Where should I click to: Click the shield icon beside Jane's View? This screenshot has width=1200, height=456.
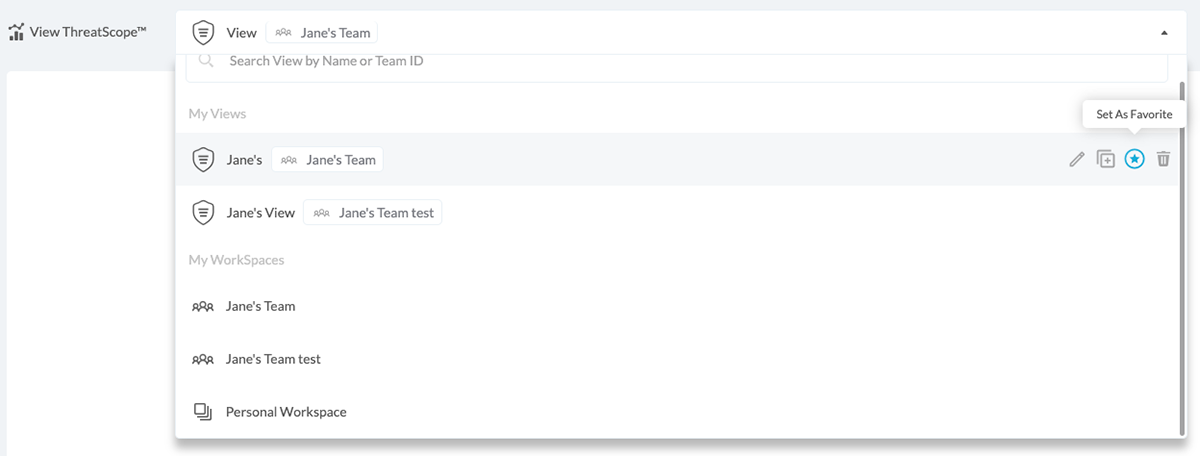click(x=203, y=213)
